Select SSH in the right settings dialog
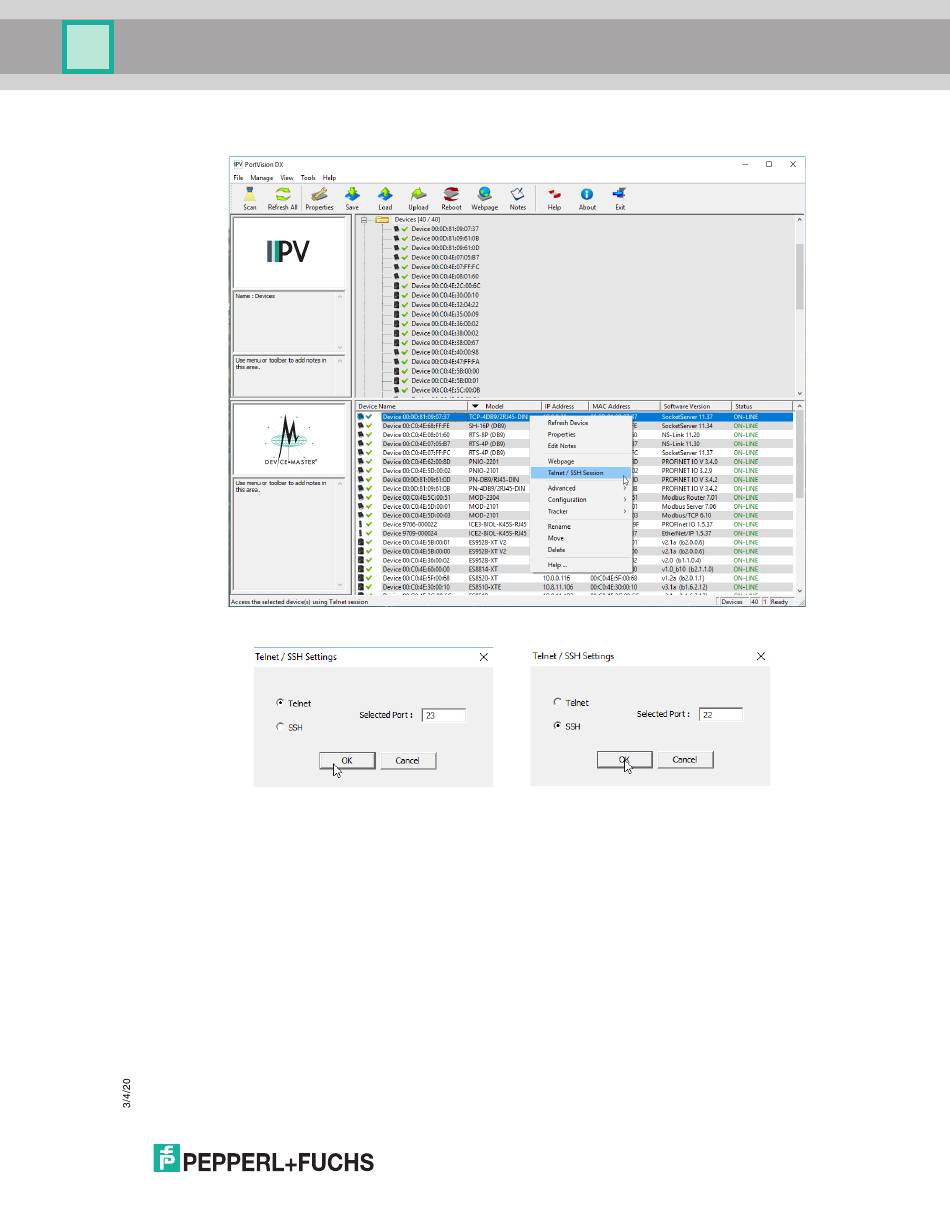 tap(558, 726)
